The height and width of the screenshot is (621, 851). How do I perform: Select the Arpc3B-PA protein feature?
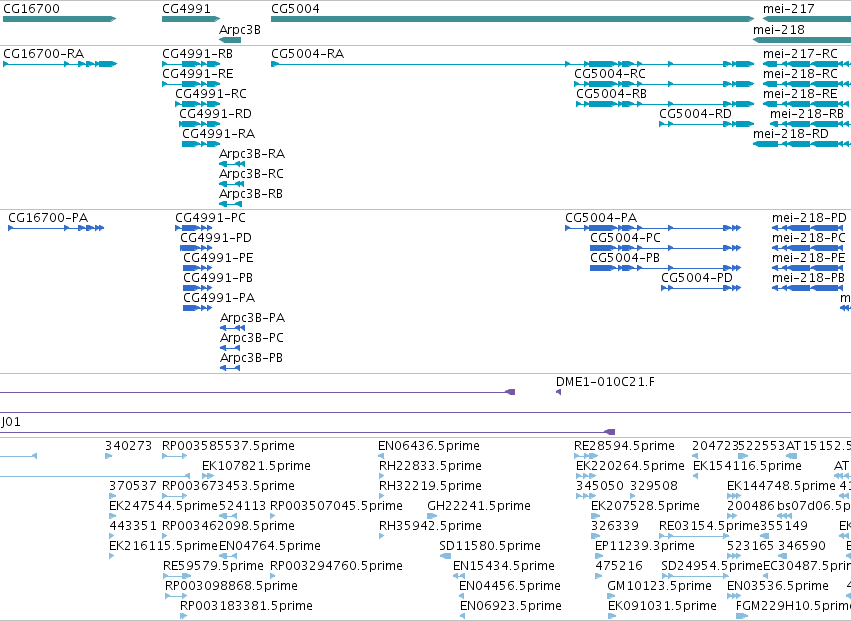(x=232, y=328)
